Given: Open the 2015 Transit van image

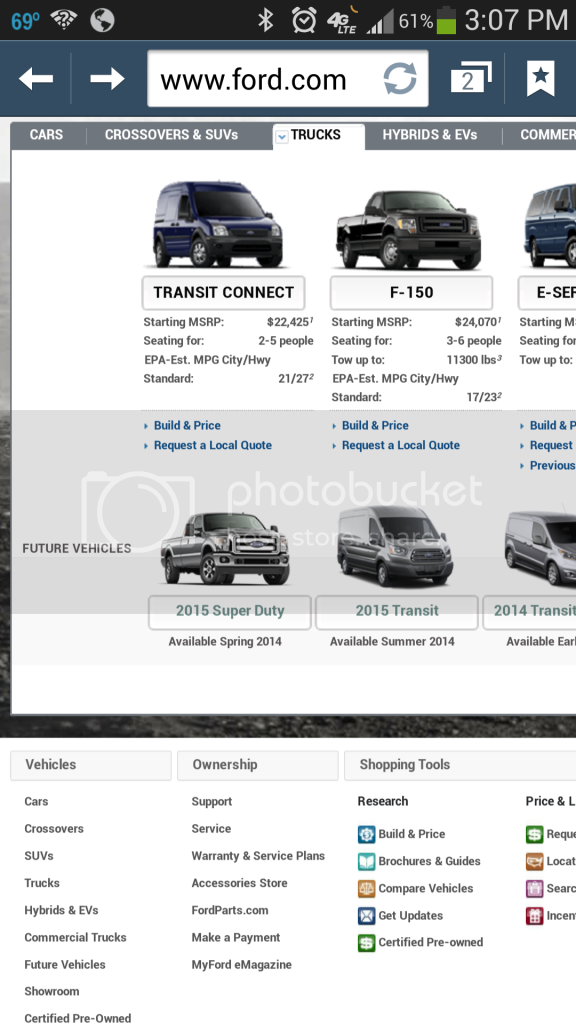Looking at the screenshot, I should click(396, 547).
